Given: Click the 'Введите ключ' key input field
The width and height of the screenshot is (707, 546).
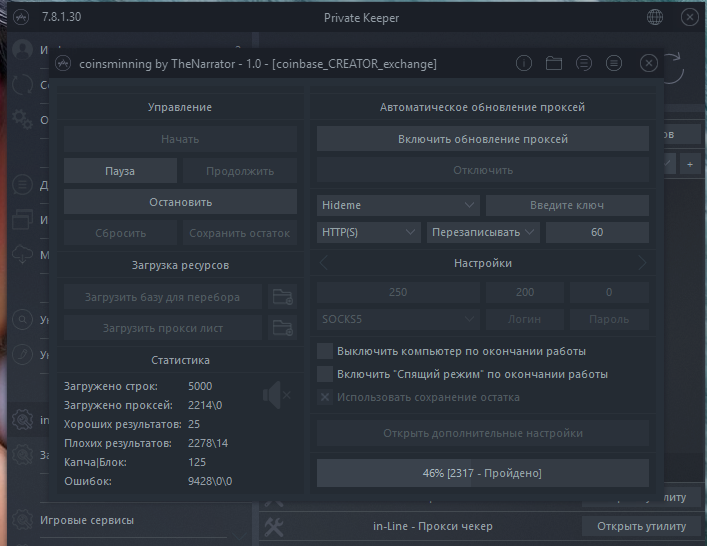Looking at the screenshot, I should 567,205.
